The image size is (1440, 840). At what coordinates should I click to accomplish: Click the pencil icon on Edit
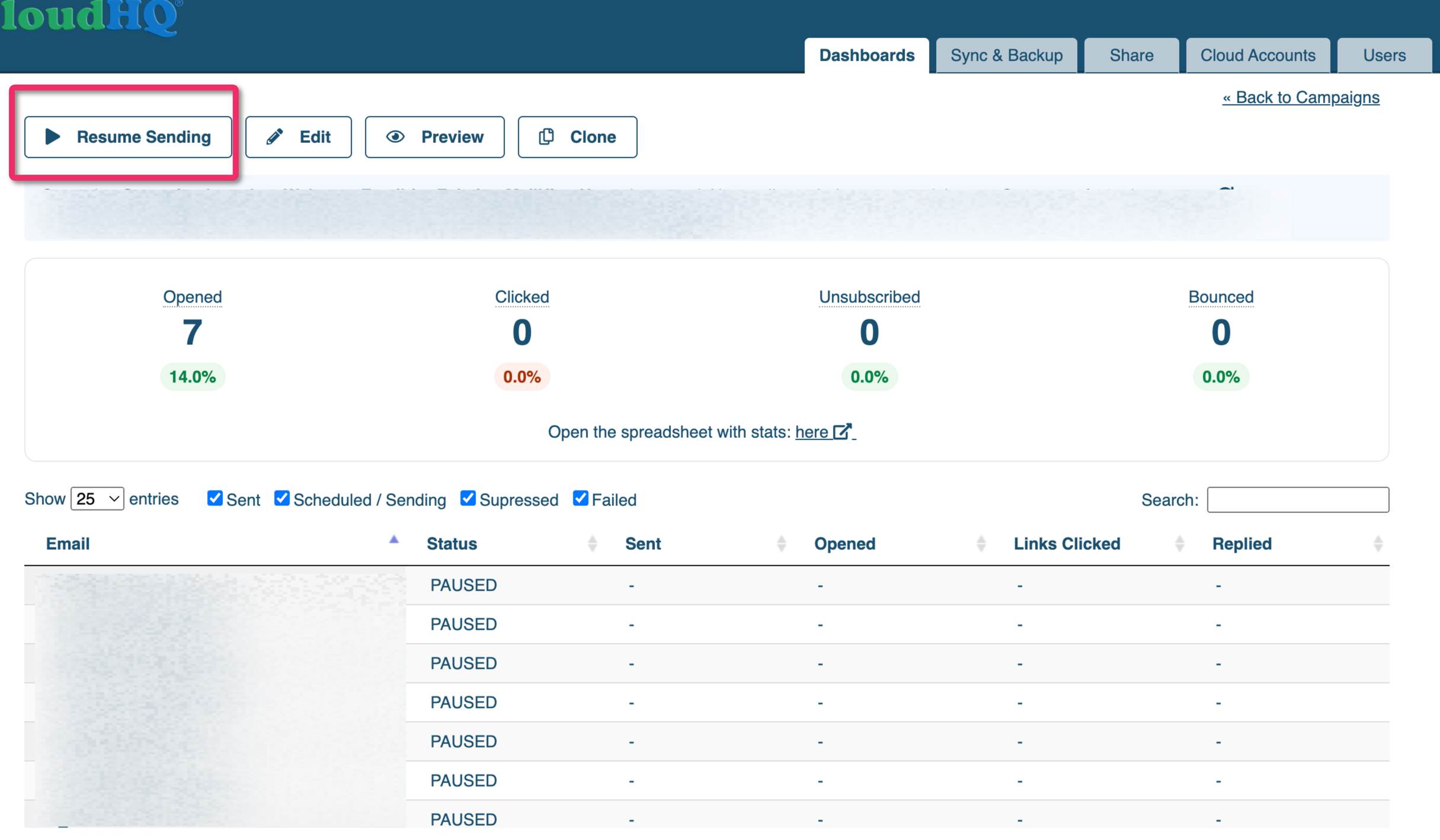click(274, 137)
